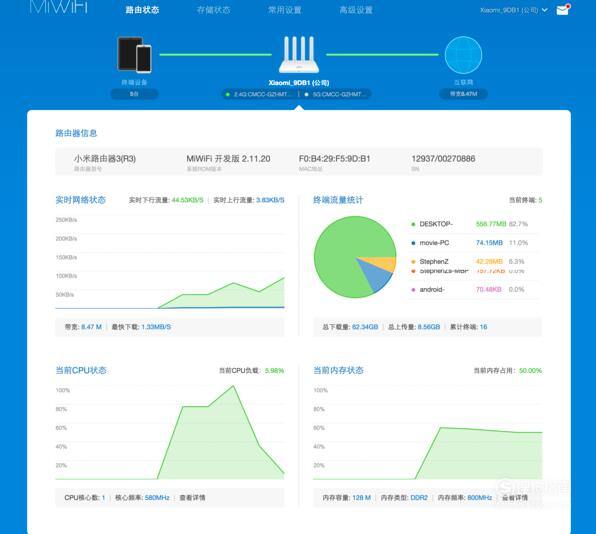
Task: Click 查看详情 link under memory chart
Action: click(515, 498)
